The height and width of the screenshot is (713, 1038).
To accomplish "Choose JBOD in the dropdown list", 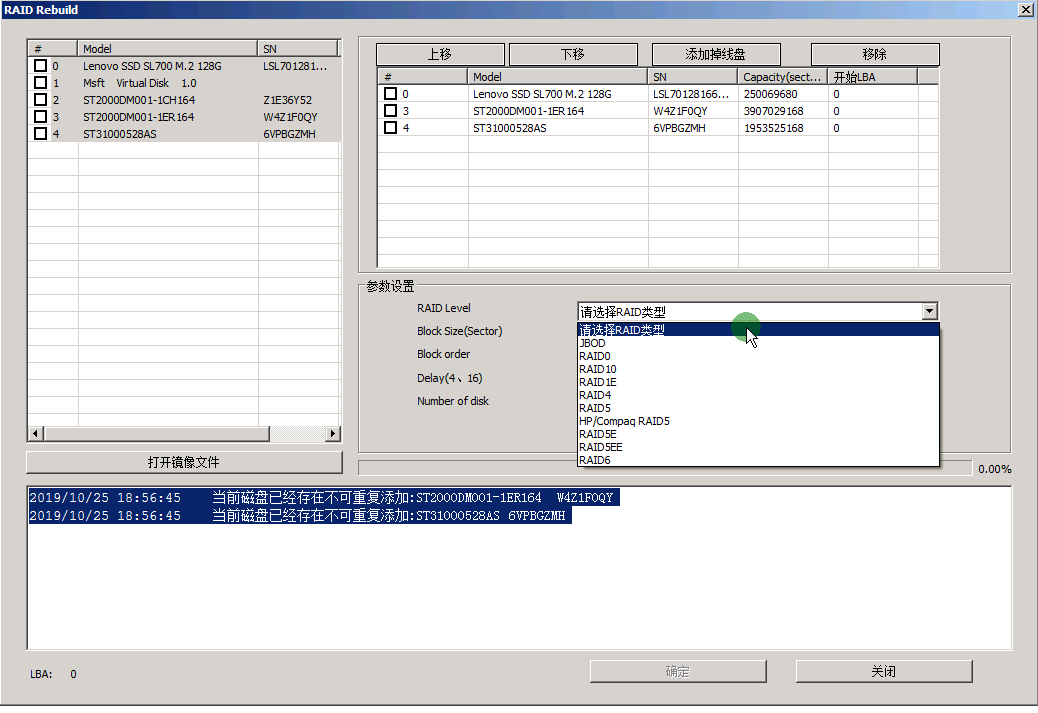I will [x=592, y=343].
